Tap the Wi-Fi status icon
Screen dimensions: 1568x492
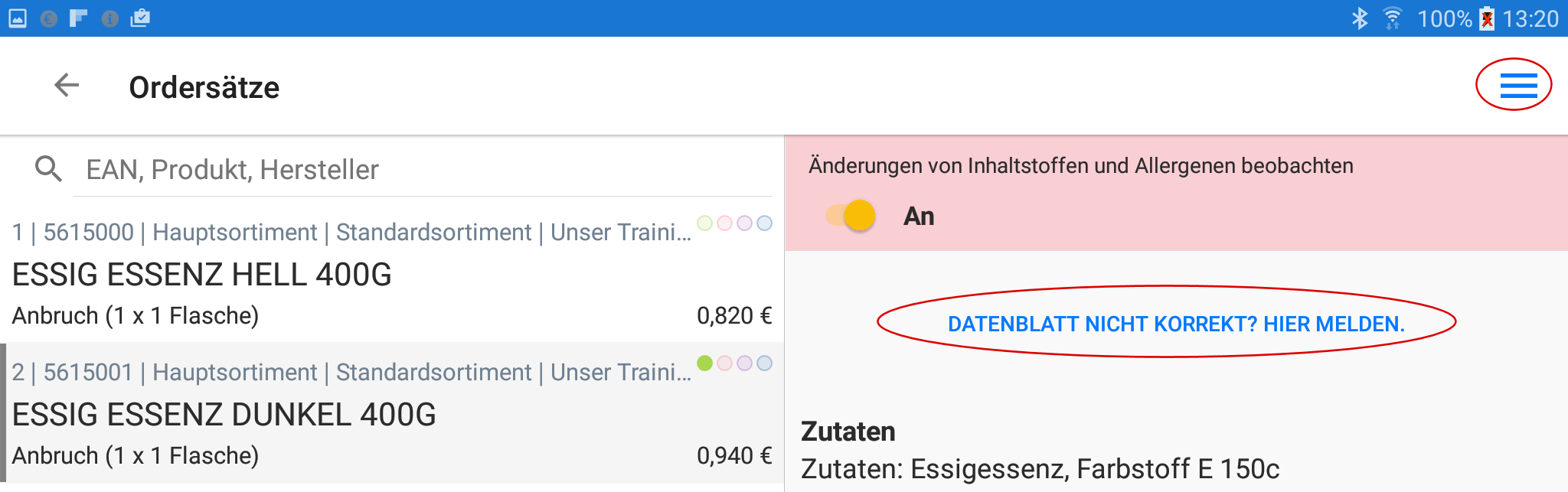click(1393, 18)
